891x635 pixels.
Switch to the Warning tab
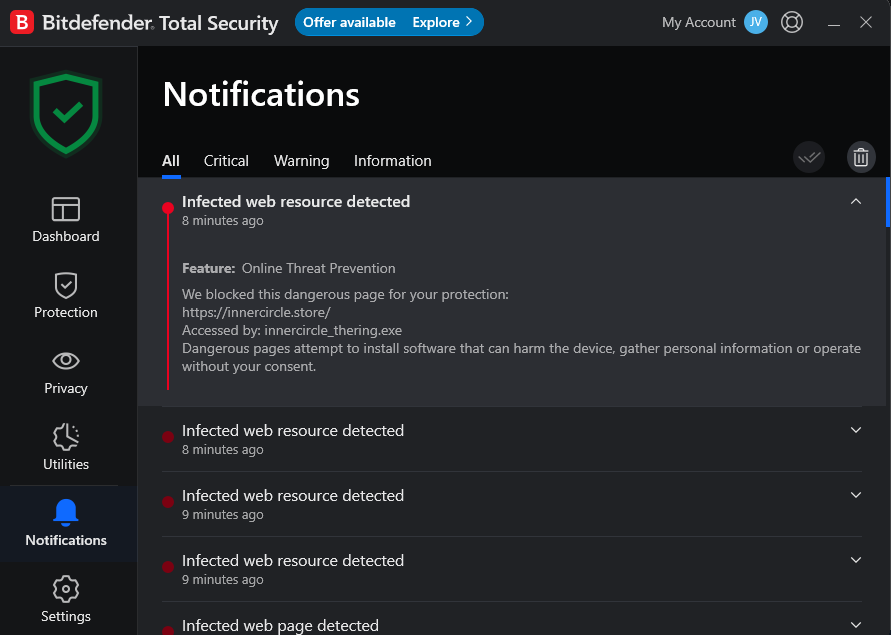coord(301,161)
